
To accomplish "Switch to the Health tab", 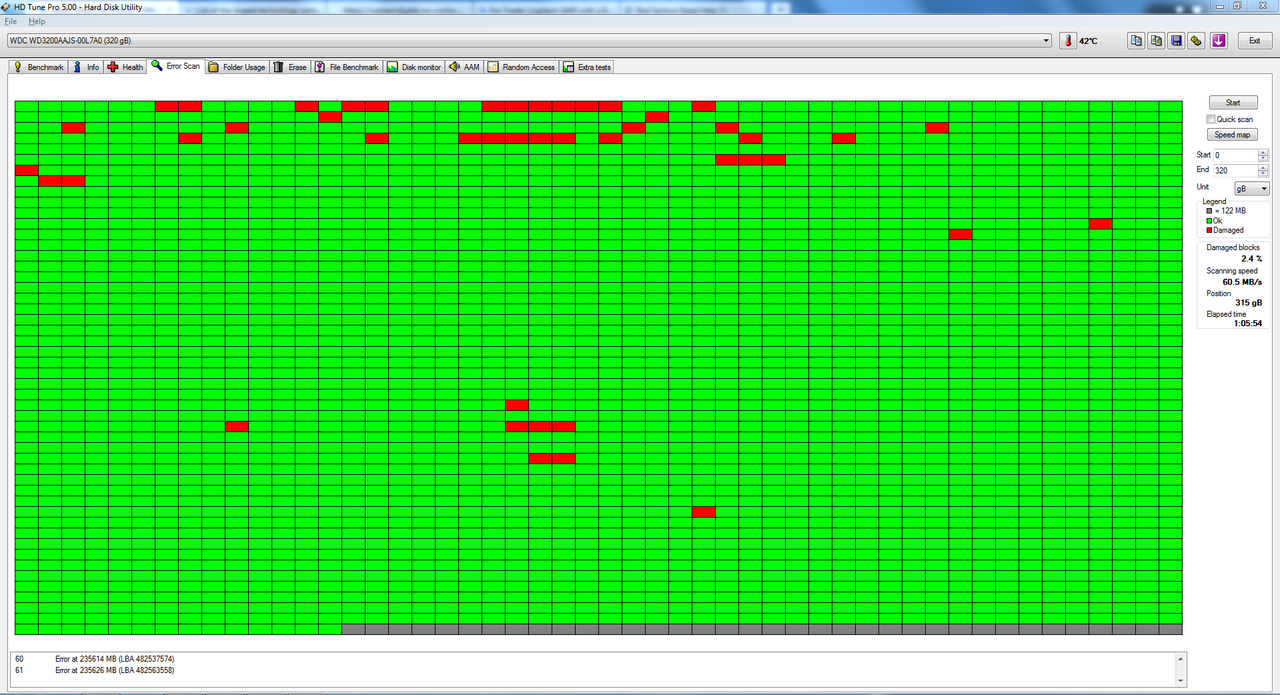I will [125, 67].
